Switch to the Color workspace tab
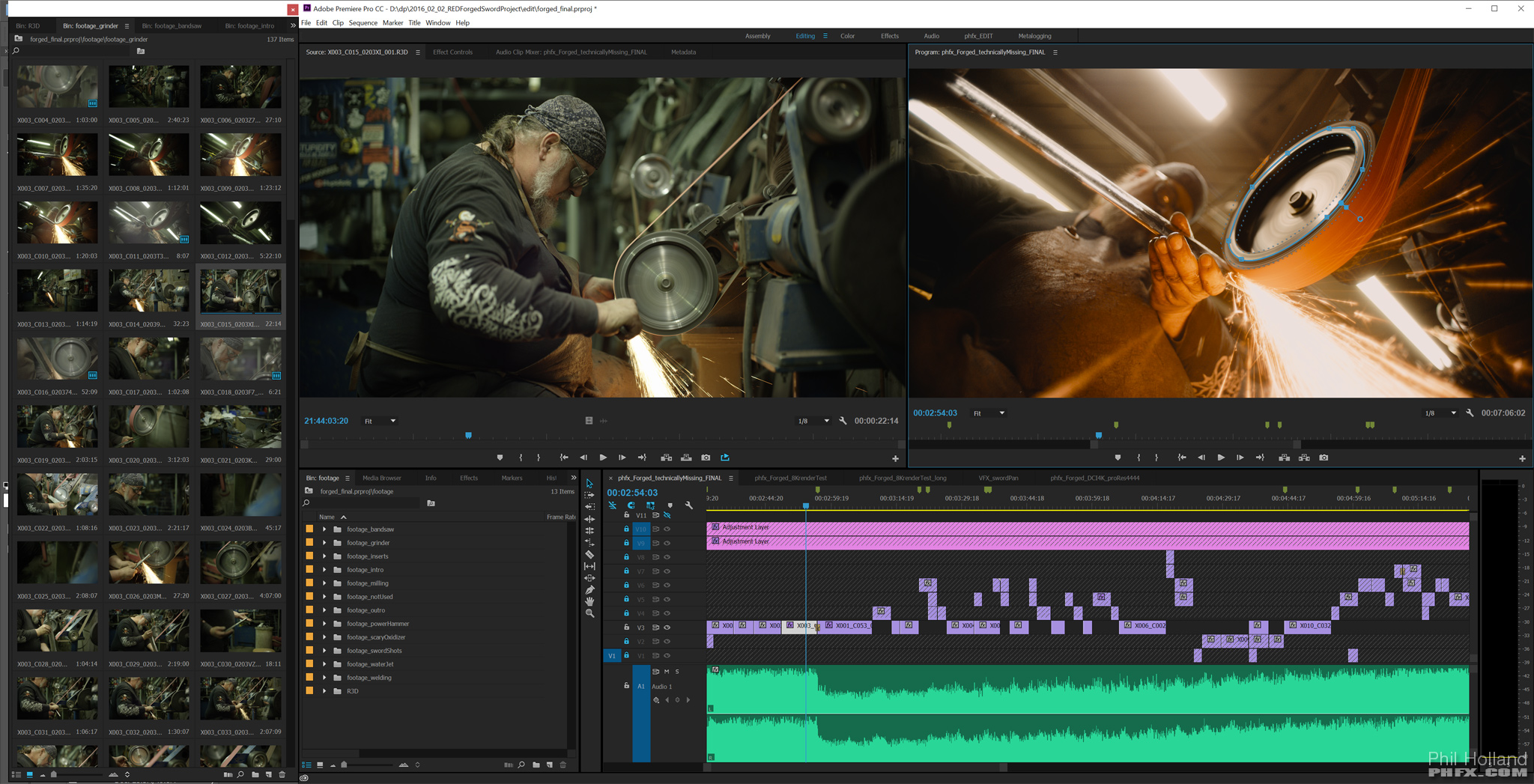The image size is (1534, 784). coord(847,36)
